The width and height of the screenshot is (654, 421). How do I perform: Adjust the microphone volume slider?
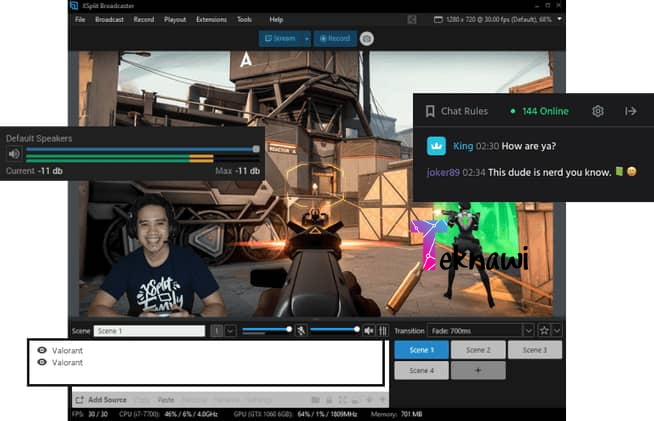point(267,330)
